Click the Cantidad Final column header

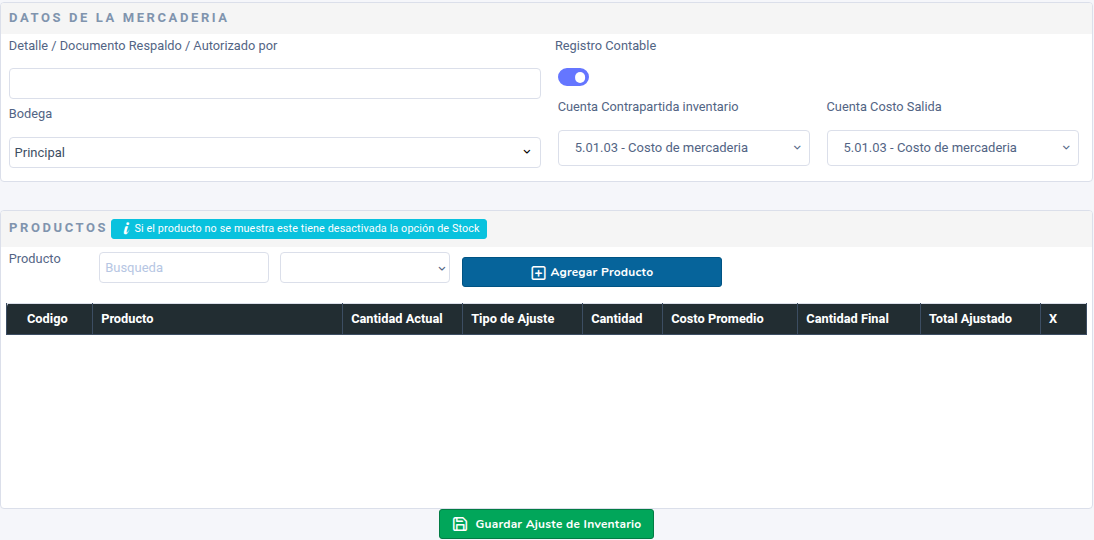(859, 319)
